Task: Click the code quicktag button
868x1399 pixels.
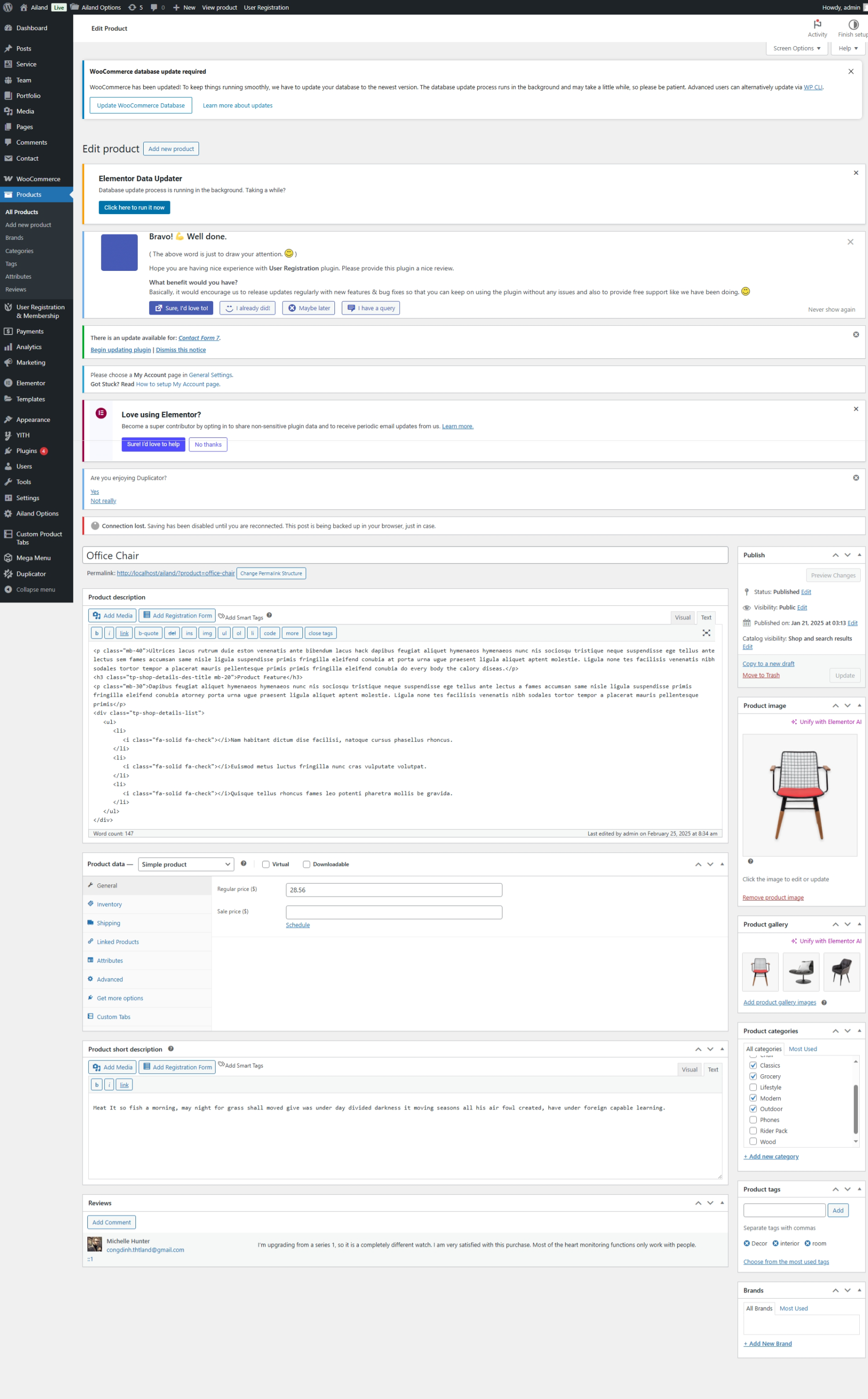Action: tap(270, 633)
